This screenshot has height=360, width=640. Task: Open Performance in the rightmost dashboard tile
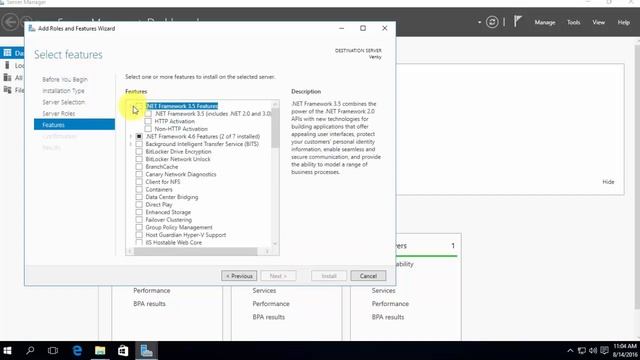click(390, 304)
